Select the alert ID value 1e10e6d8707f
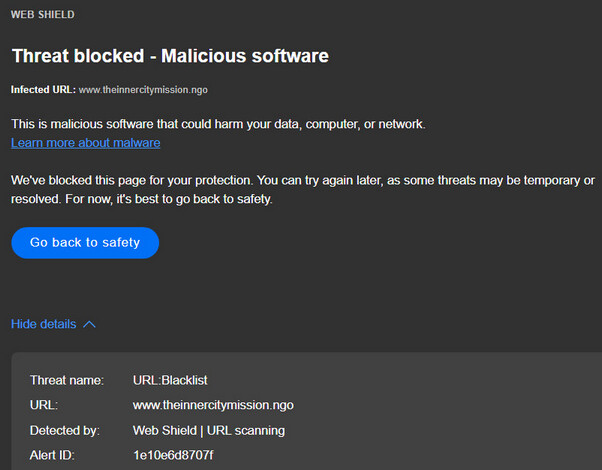The height and width of the screenshot is (470, 602). click(173, 455)
